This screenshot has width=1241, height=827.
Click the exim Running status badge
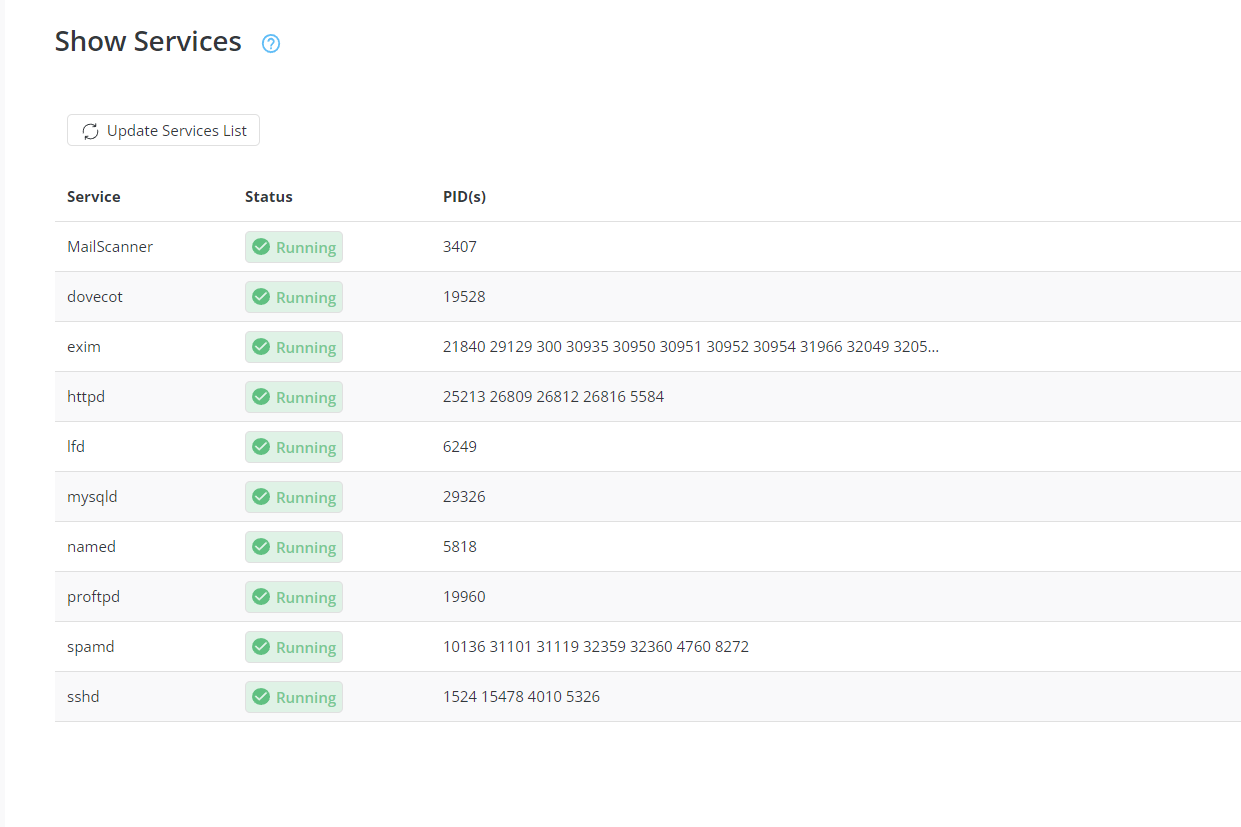coord(294,347)
